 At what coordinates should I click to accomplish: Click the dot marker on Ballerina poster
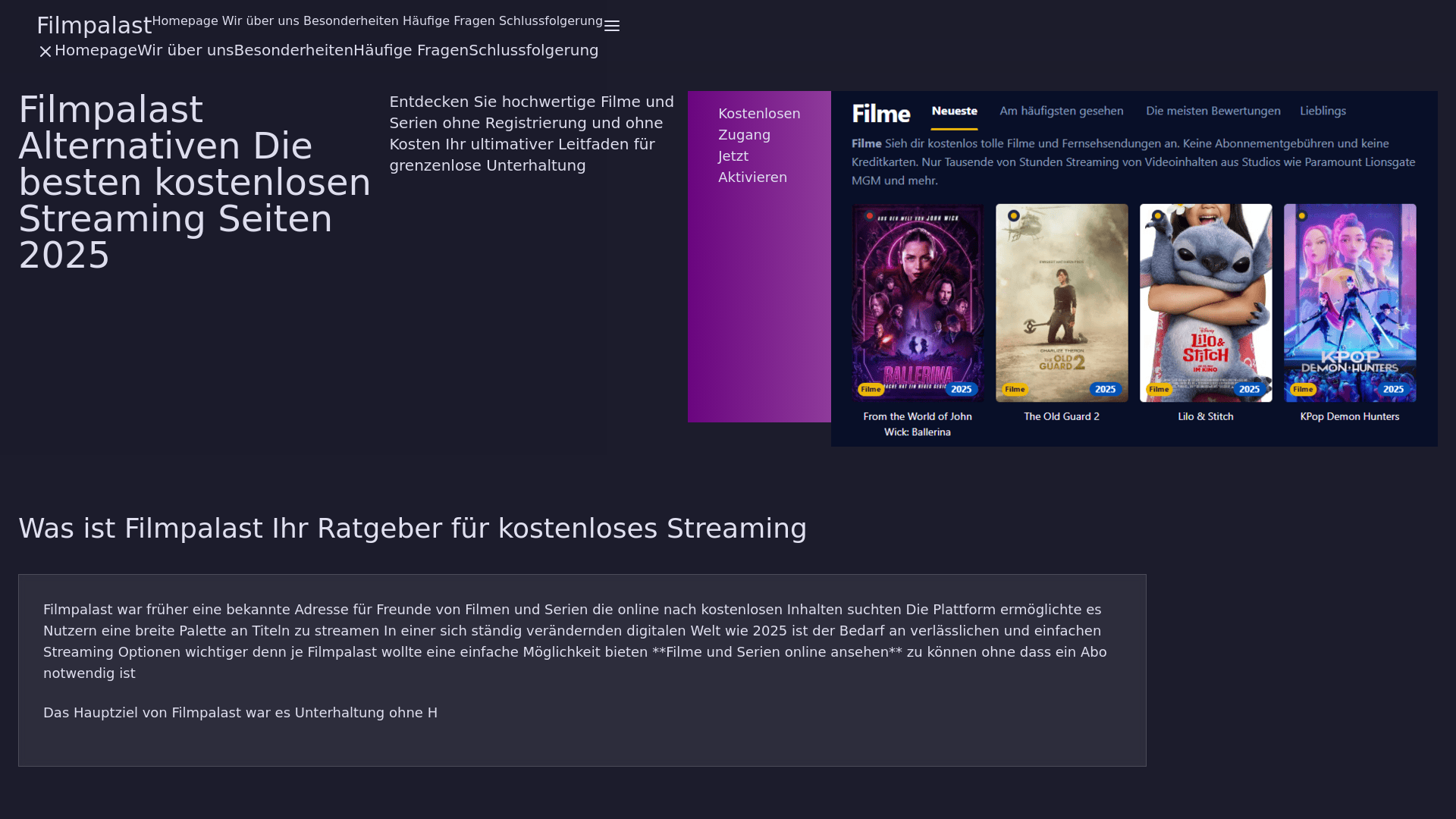pyautogui.click(x=870, y=216)
